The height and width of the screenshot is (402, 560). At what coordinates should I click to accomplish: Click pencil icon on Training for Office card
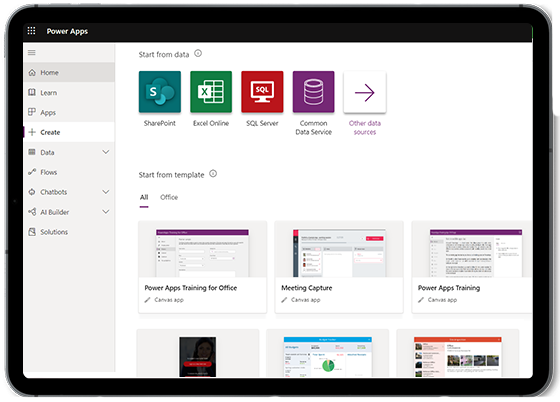pyautogui.click(x=147, y=300)
